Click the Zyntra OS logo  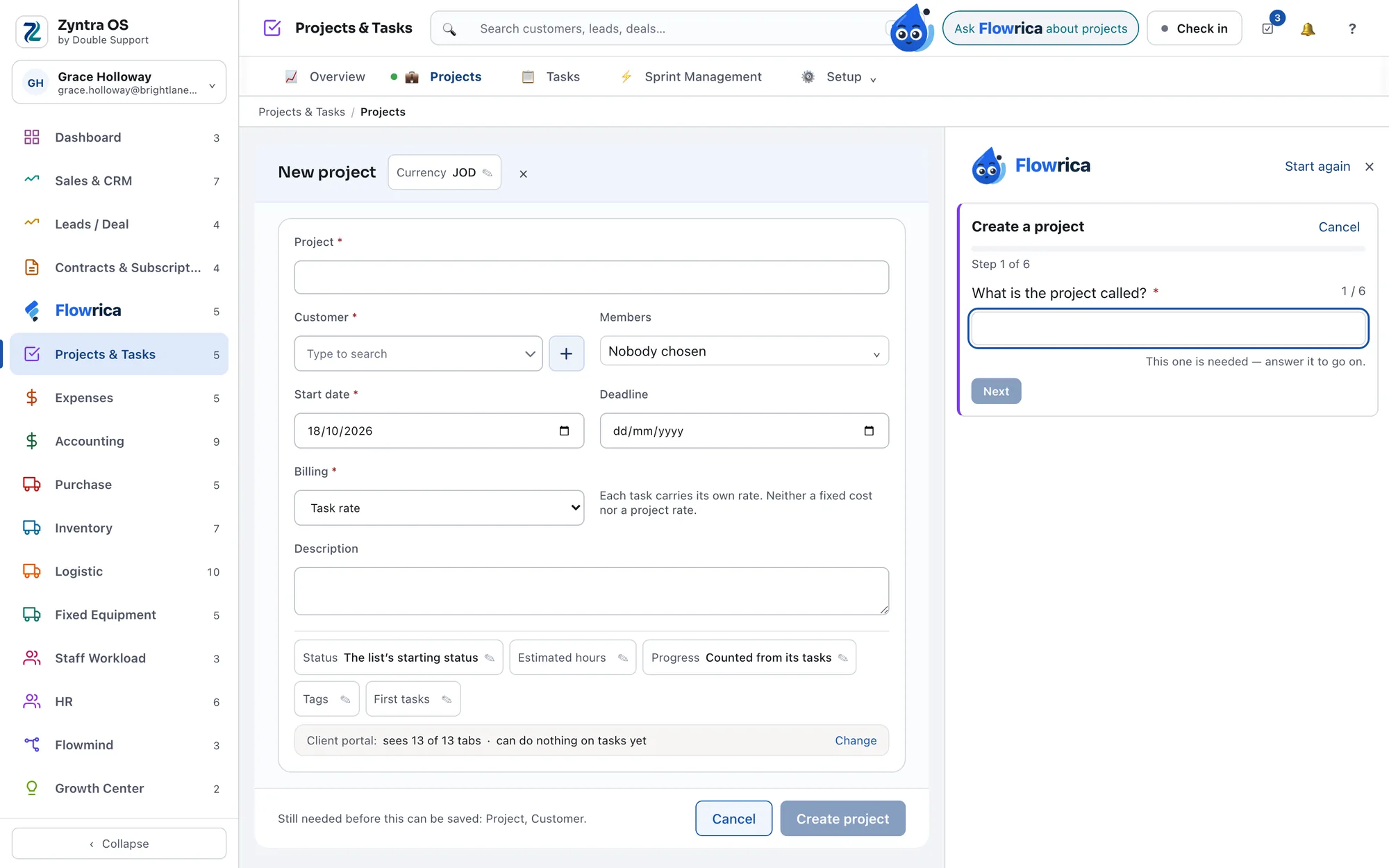pyautogui.click(x=32, y=31)
